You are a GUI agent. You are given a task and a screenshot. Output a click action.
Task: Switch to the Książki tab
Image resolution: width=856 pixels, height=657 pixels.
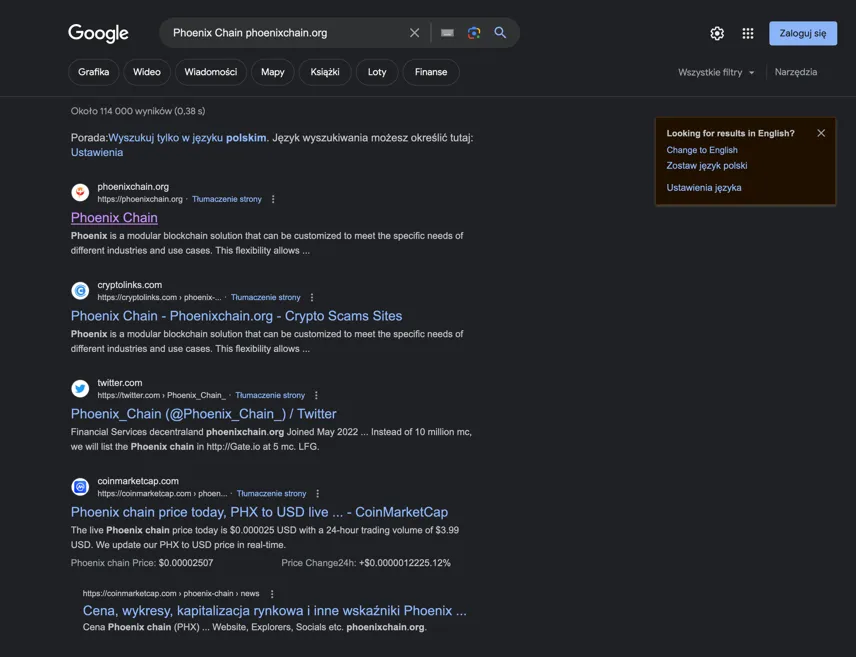pos(325,72)
